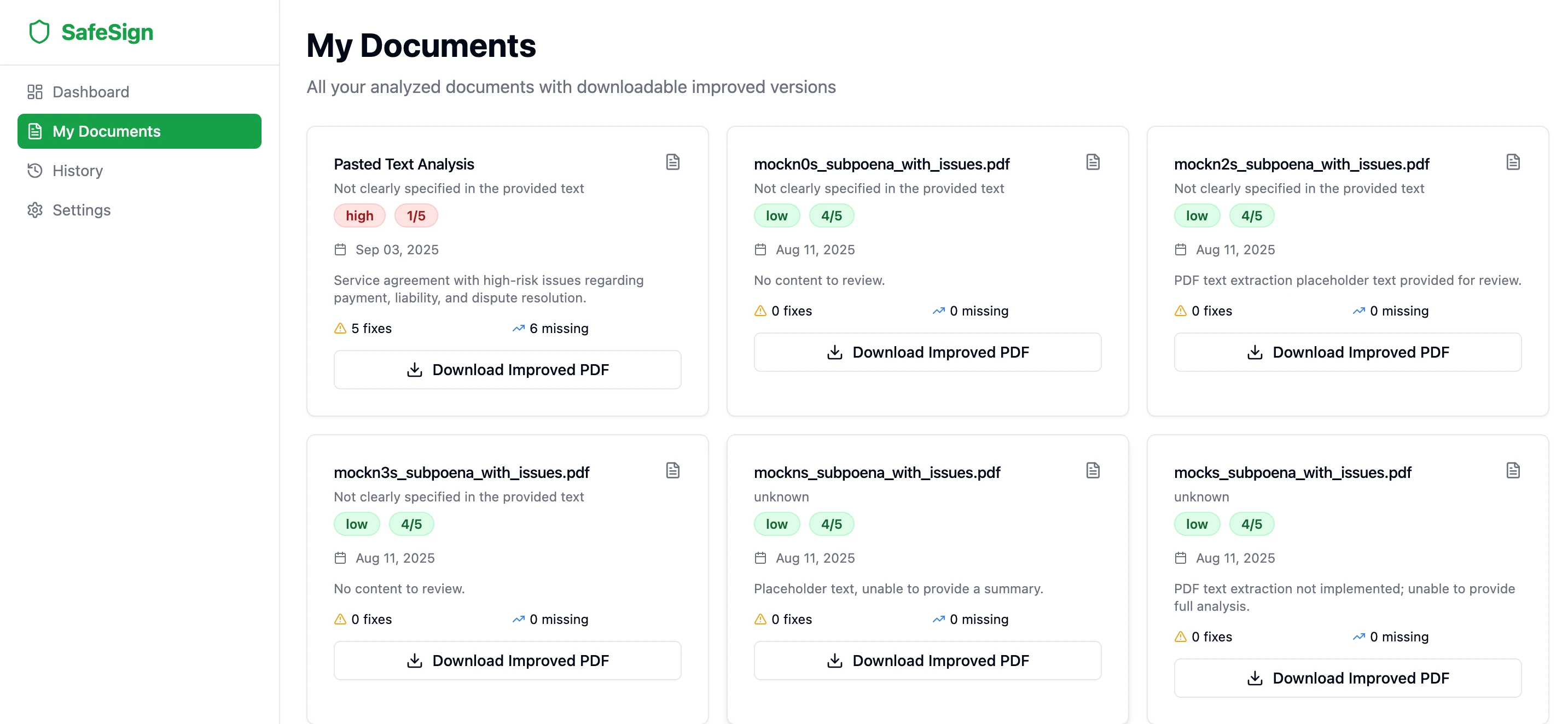Click the file icon on mocks_subpoena_with_issues.pdf card
1568x724 pixels.
[1513, 470]
